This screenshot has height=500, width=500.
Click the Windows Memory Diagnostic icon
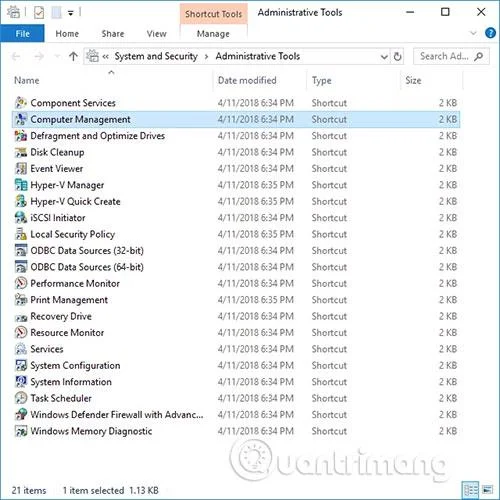point(21,431)
